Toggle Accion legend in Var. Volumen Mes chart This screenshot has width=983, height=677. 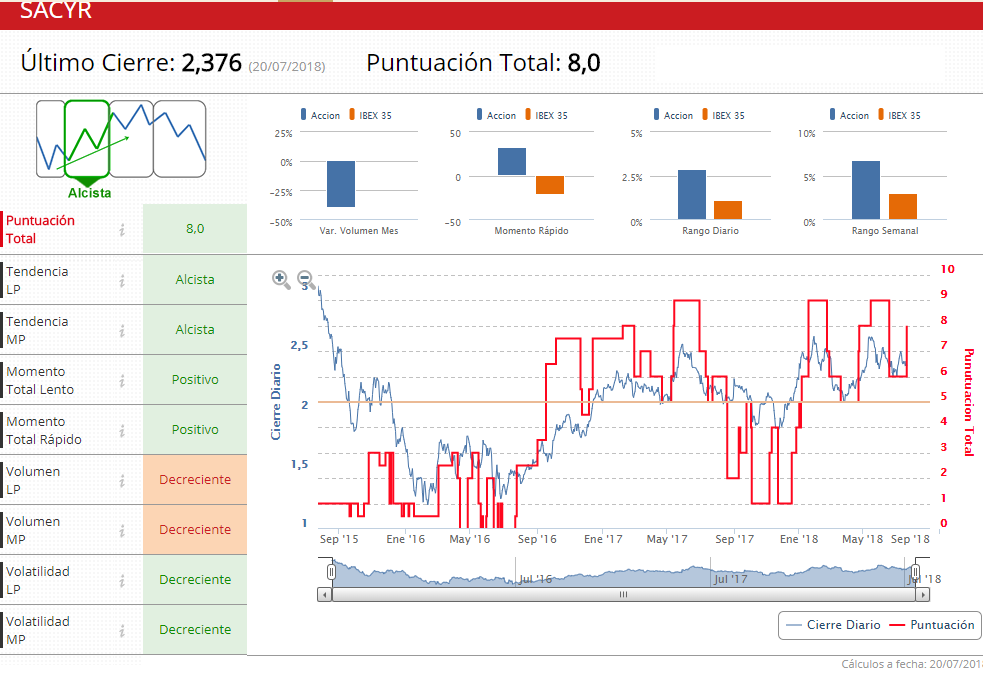(320, 115)
